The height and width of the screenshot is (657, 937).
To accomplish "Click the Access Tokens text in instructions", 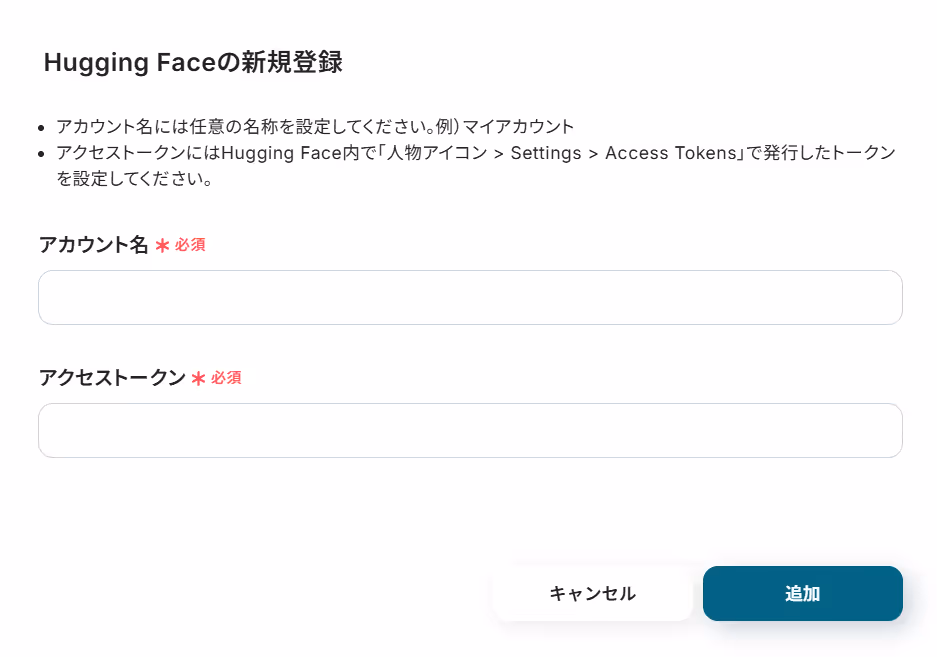I will click(670, 153).
